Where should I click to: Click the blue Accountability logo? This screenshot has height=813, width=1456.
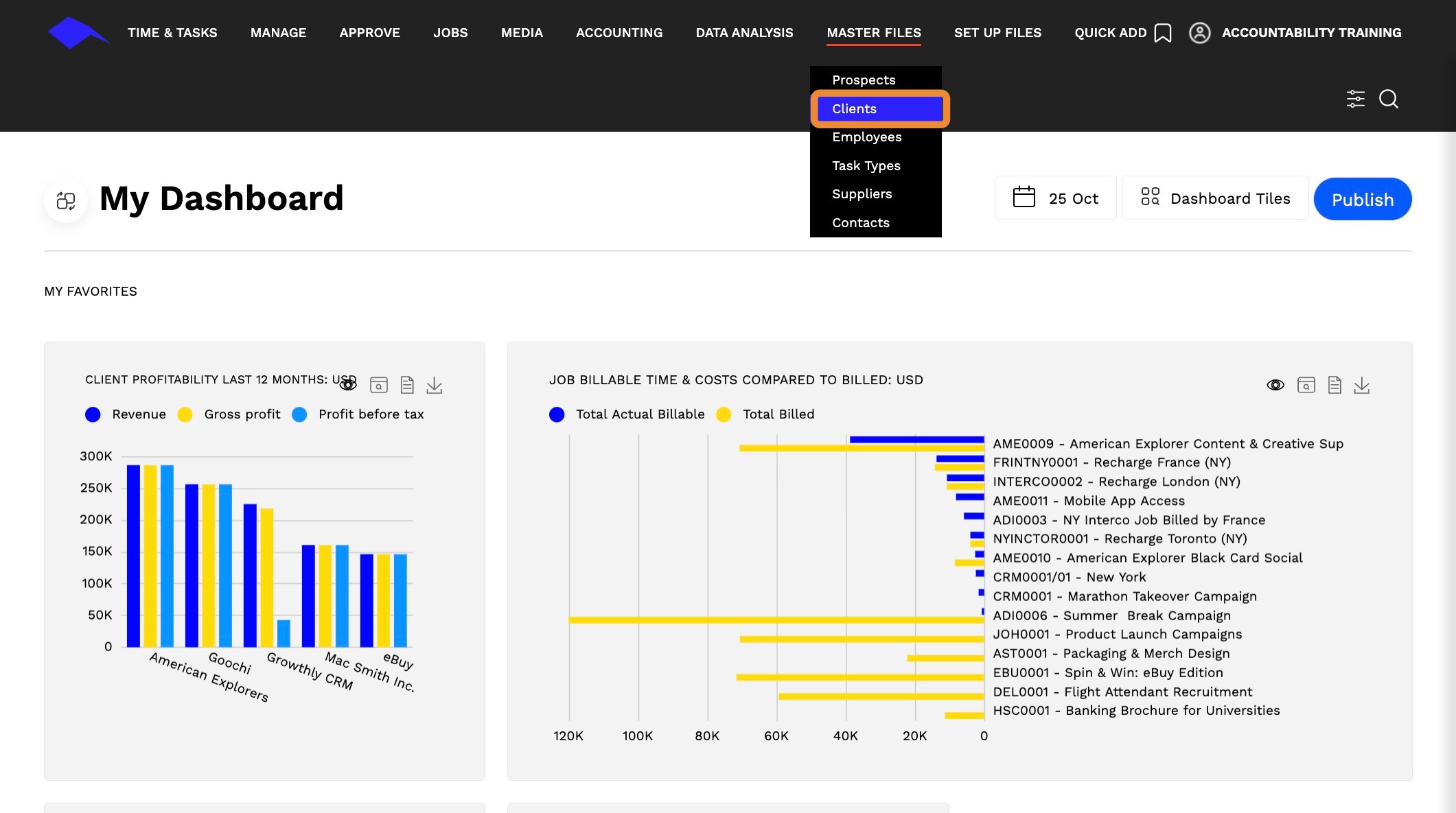tap(78, 33)
